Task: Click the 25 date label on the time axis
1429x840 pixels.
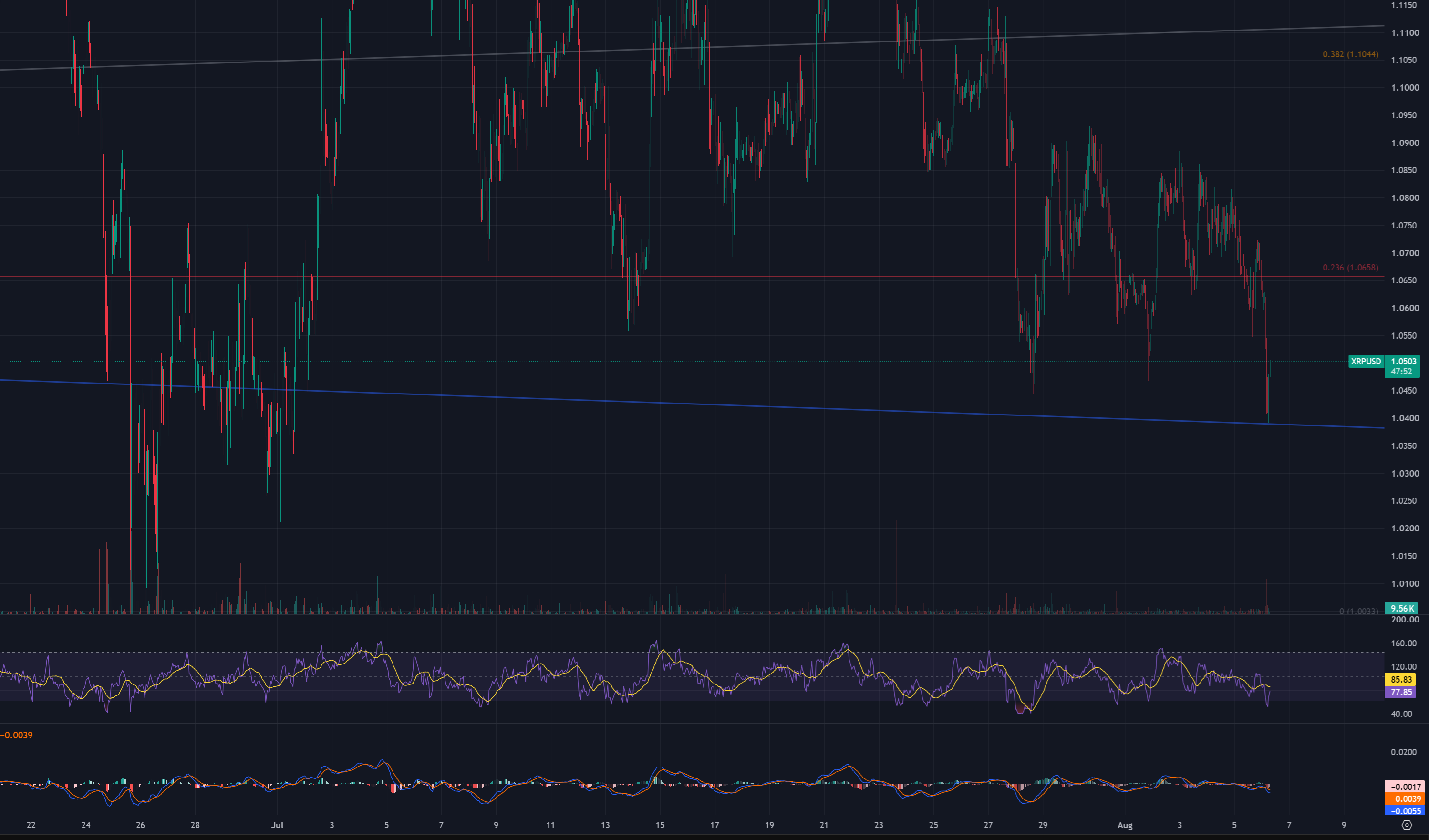Action: pos(933,825)
